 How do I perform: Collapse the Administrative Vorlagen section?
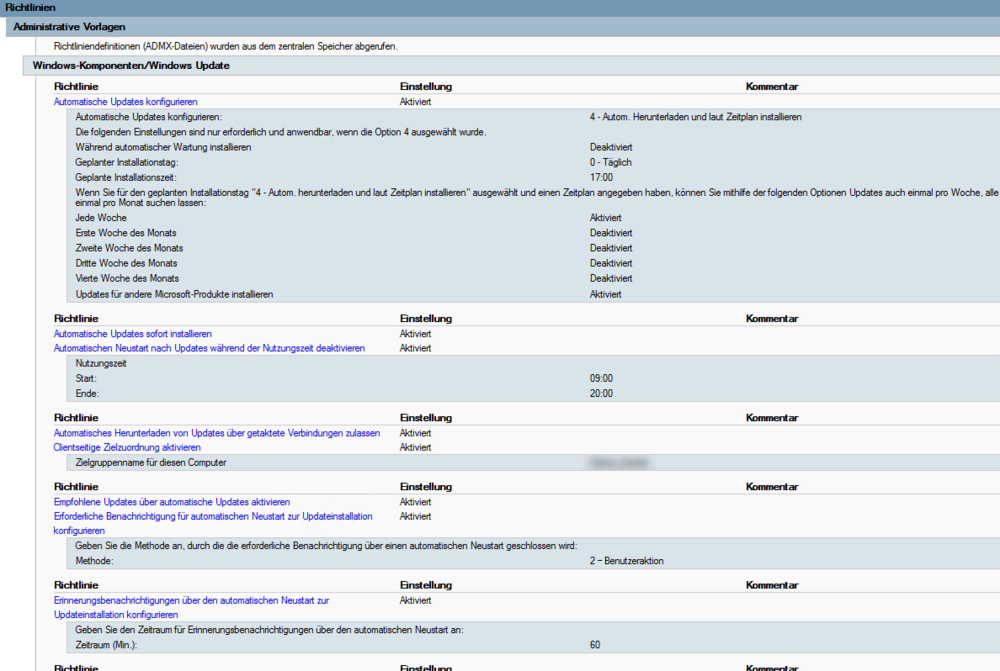69,26
